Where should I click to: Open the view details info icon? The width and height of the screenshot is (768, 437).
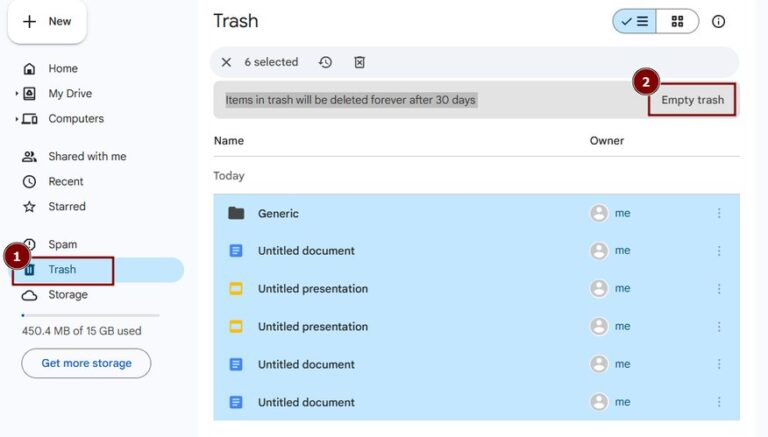(x=718, y=22)
